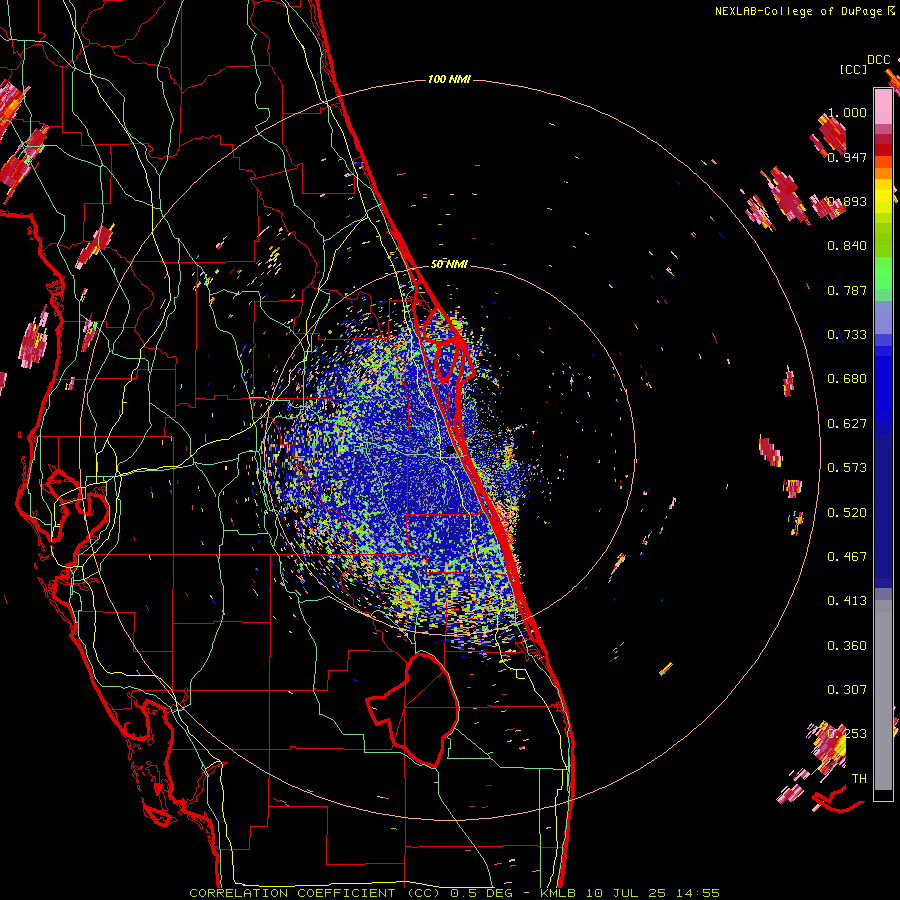Select the 0.253 legend value
900x900 pixels.
coord(847,734)
